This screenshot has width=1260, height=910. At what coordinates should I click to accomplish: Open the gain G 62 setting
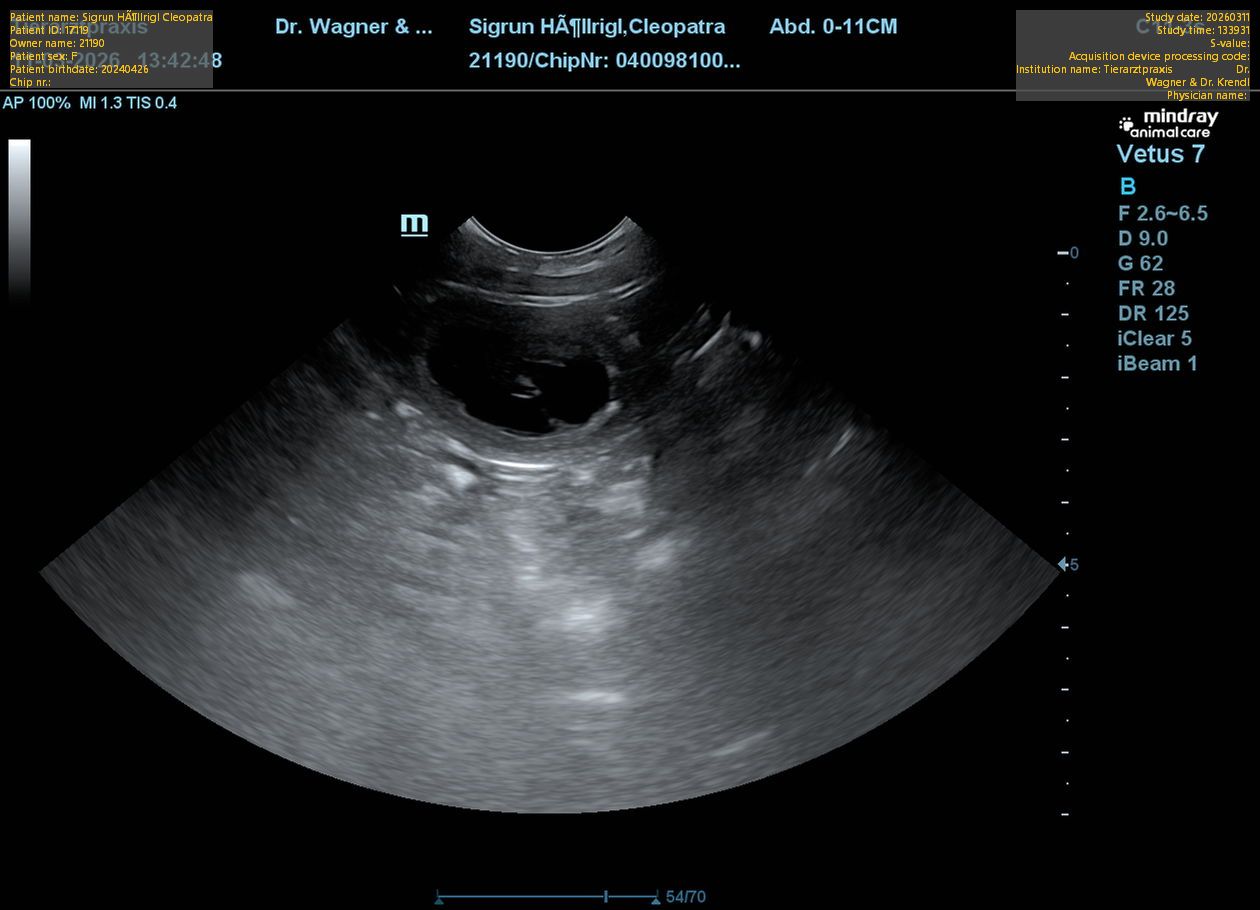(x=1140, y=263)
